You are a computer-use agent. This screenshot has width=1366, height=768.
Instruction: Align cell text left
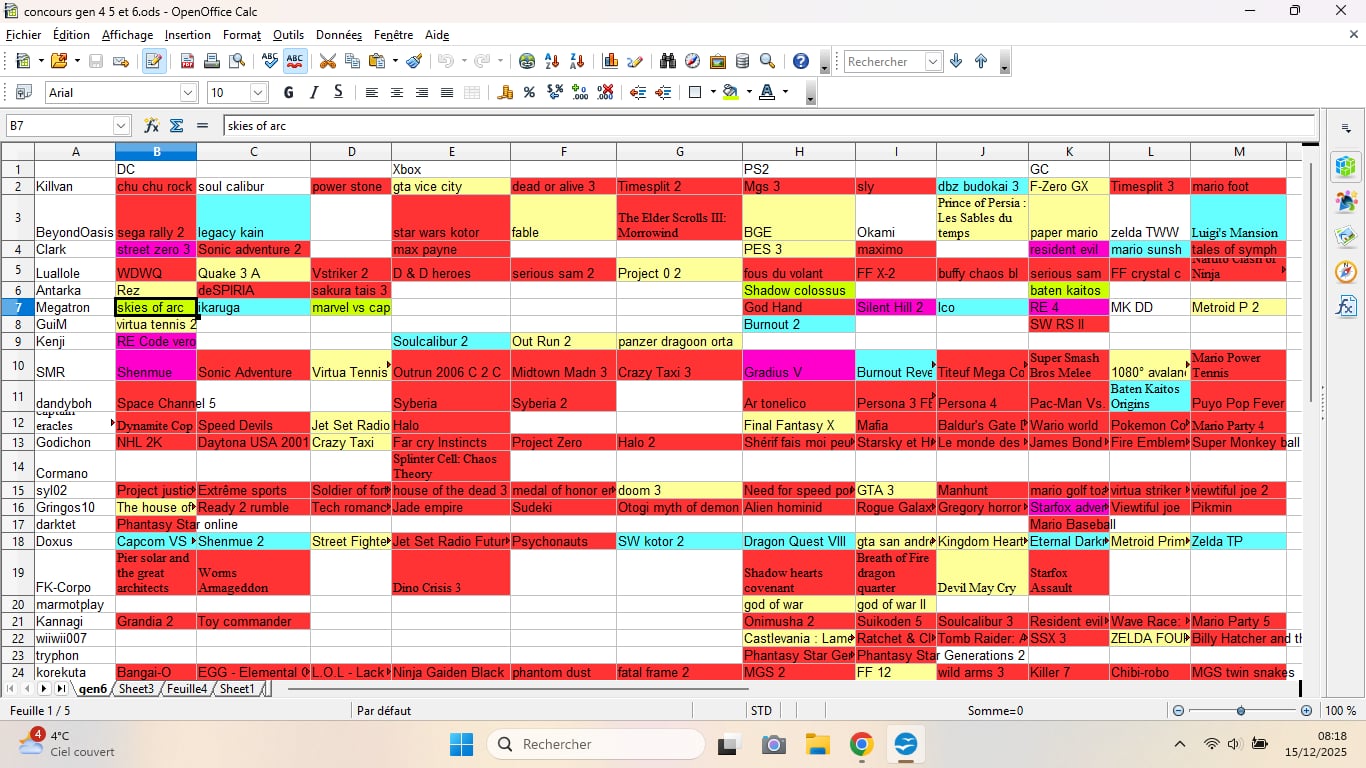372,92
